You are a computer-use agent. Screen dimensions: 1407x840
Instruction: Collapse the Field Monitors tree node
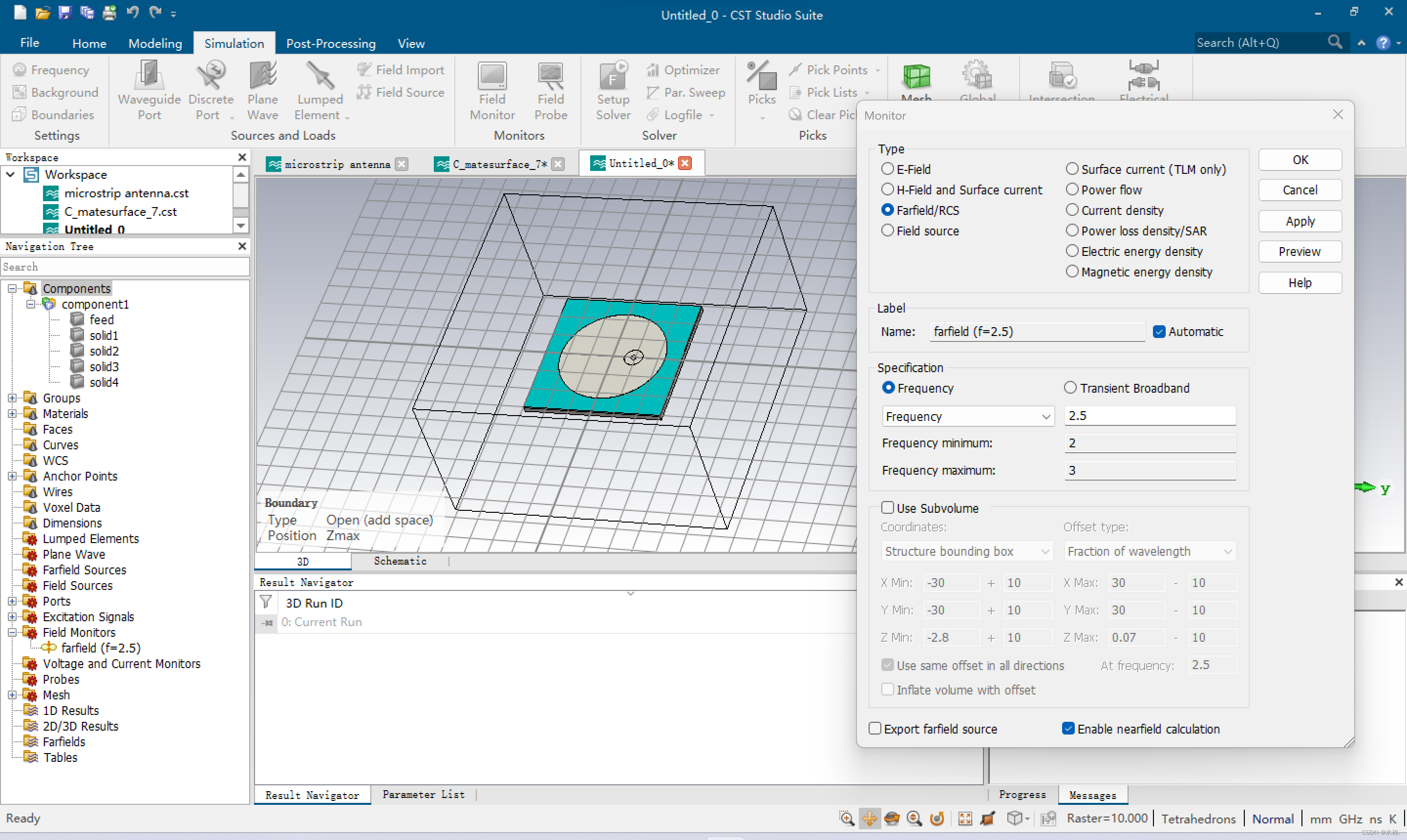click(12, 632)
